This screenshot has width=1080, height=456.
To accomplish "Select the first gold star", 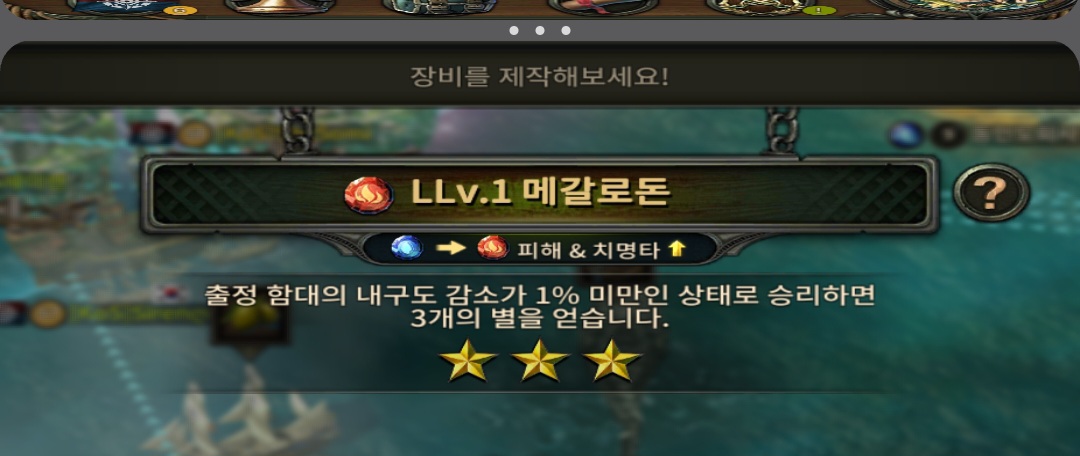I will click(468, 360).
